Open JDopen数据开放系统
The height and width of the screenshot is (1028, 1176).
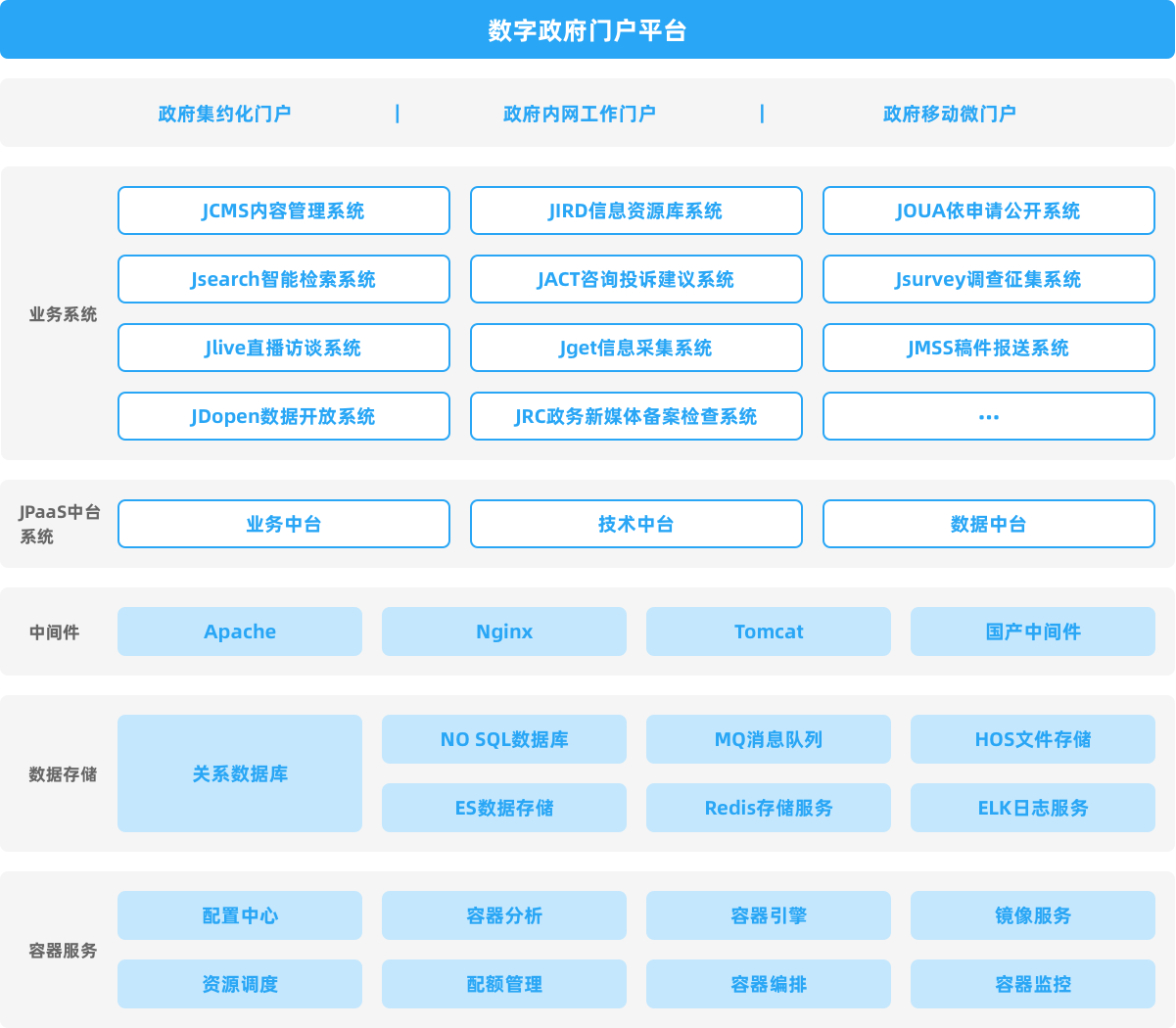[283, 416]
